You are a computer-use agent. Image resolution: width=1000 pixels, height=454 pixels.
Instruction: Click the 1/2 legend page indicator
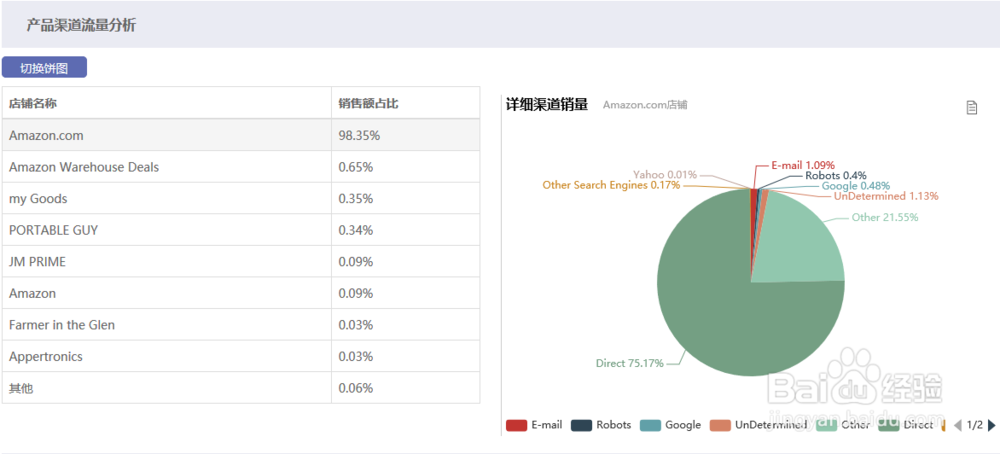pos(974,425)
